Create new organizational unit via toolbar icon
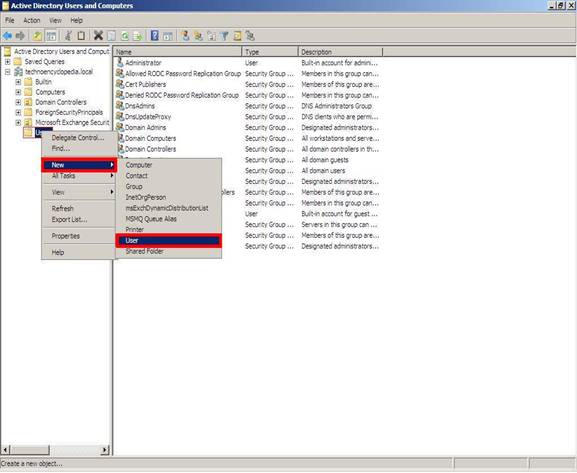The image size is (577, 473). 211,36
